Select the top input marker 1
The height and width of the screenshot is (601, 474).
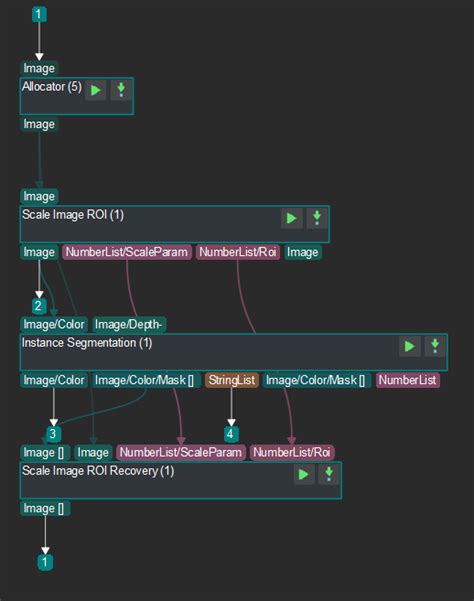pyautogui.click(x=39, y=15)
